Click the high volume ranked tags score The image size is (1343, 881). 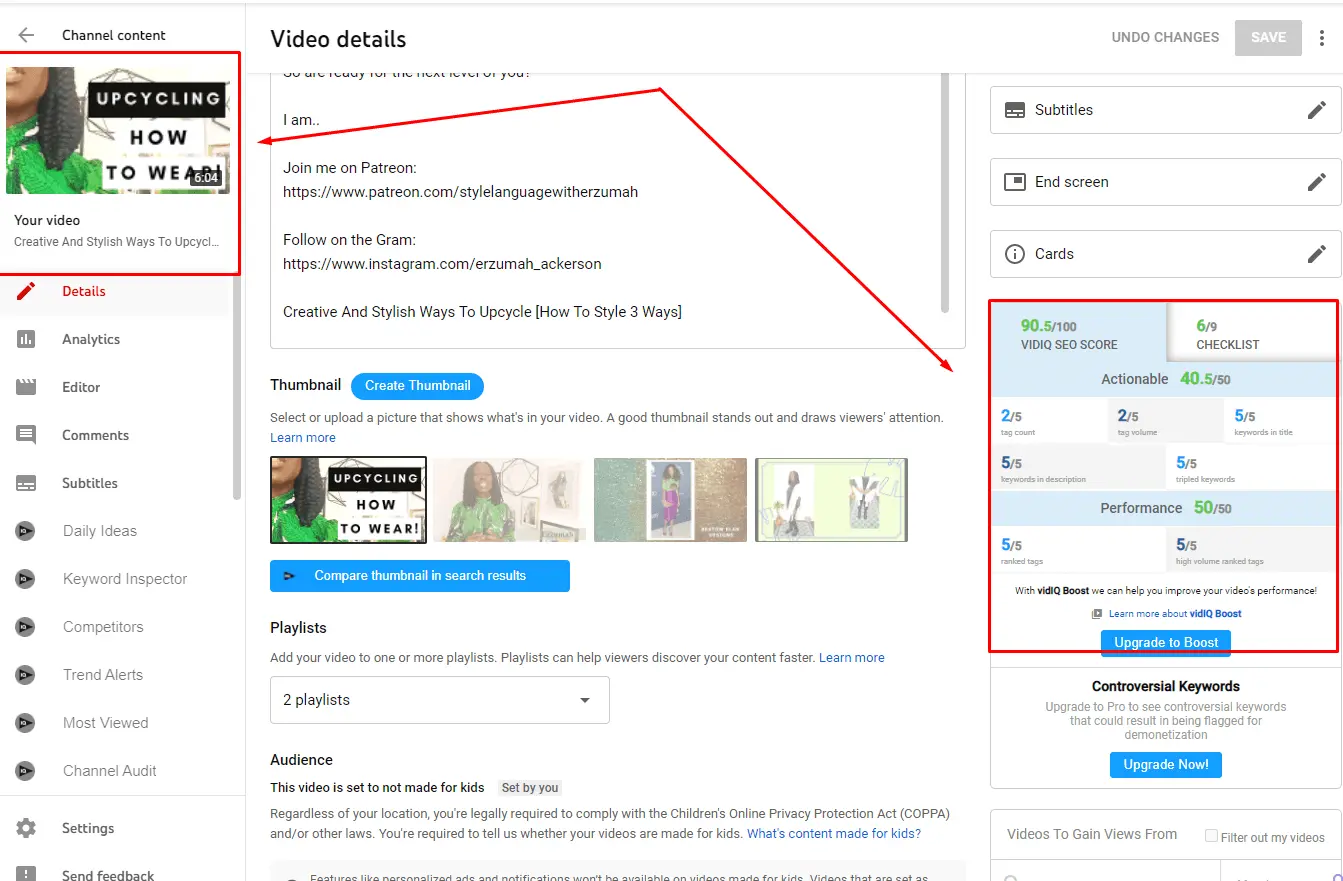1253,549
